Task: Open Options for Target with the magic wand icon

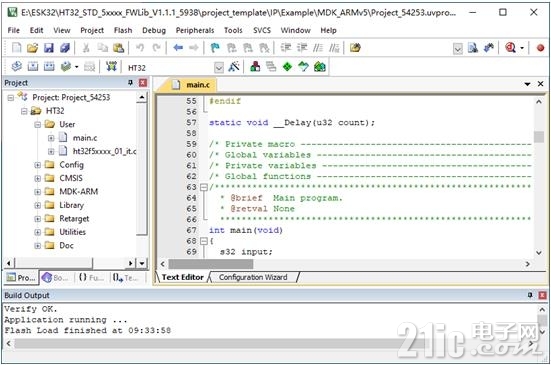Action: click(x=234, y=66)
